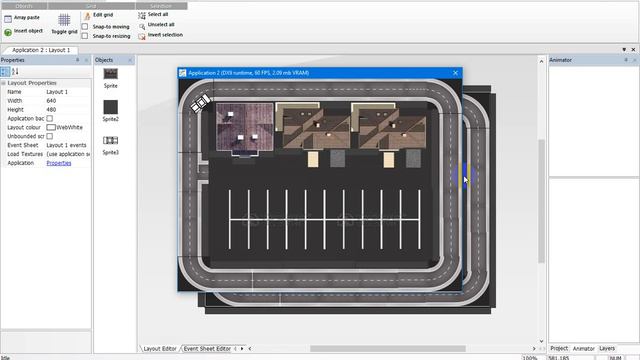Switch to the Application 2 : Layout 1 tab
This screenshot has width=640, height=360.
pyautogui.click(x=41, y=50)
